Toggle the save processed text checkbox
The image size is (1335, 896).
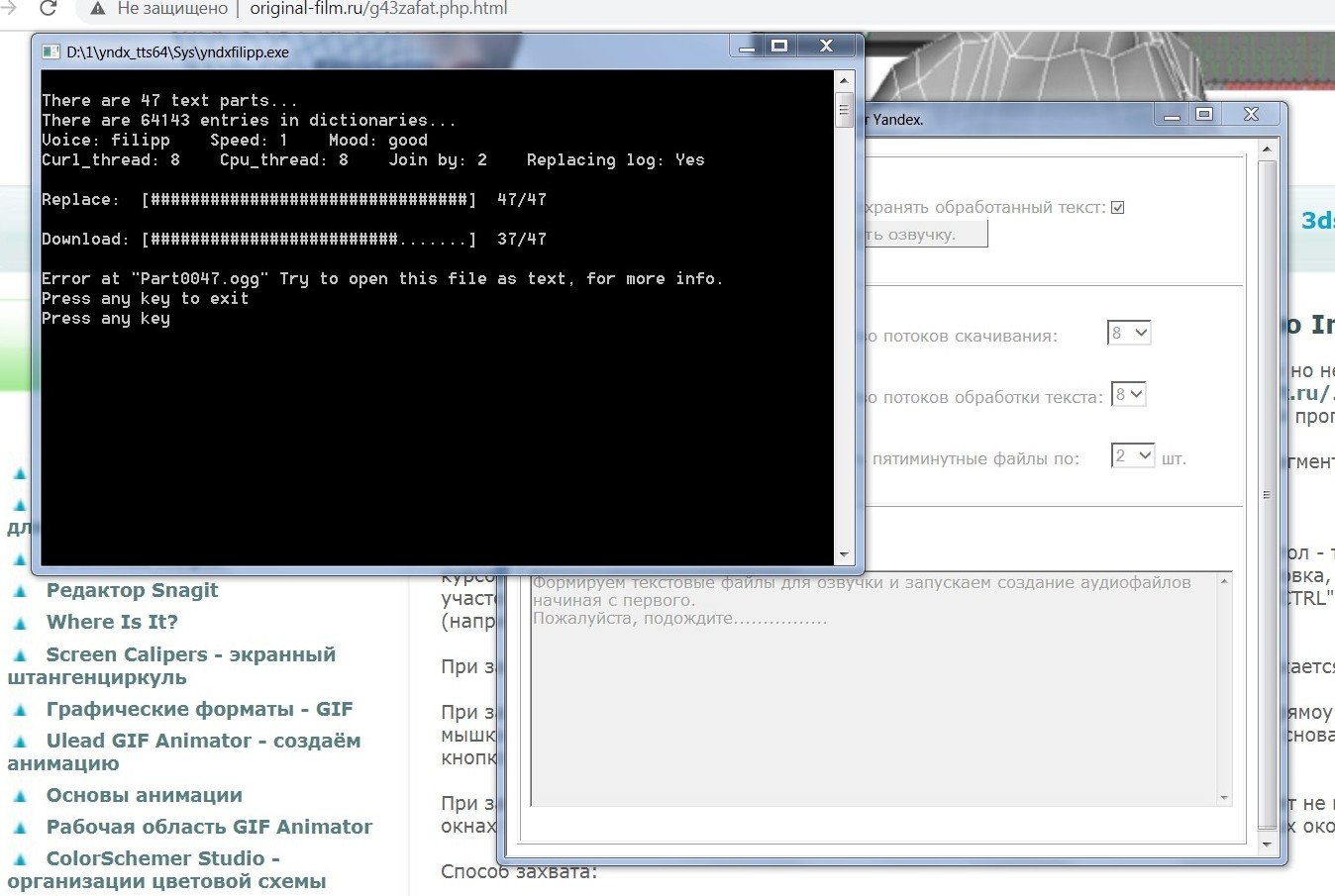pyautogui.click(x=1117, y=208)
